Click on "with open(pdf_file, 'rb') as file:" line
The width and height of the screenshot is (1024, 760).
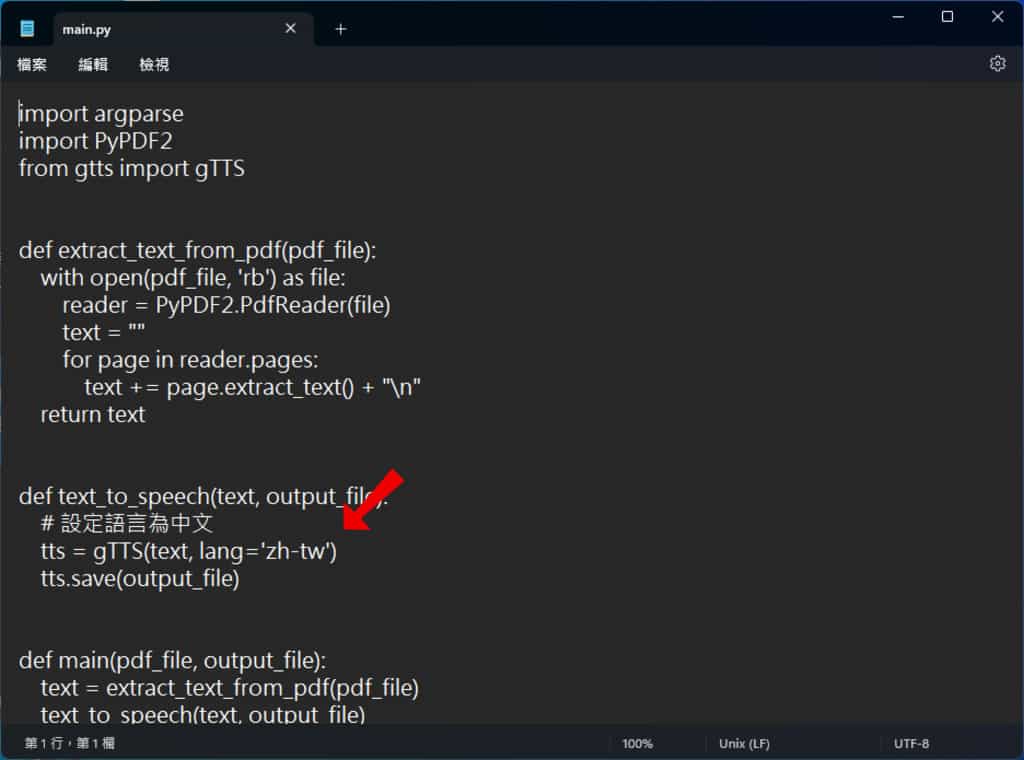[193, 277]
